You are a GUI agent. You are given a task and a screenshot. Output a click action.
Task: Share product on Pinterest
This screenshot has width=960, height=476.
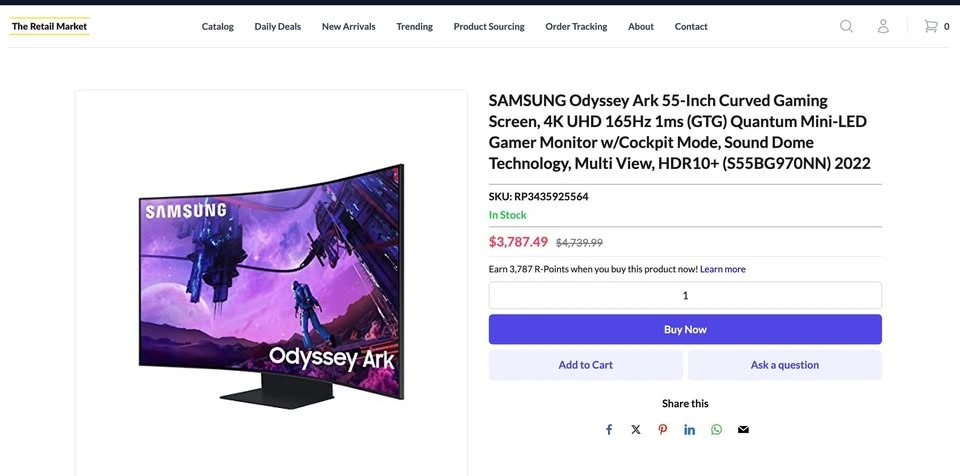(x=663, y=430)
